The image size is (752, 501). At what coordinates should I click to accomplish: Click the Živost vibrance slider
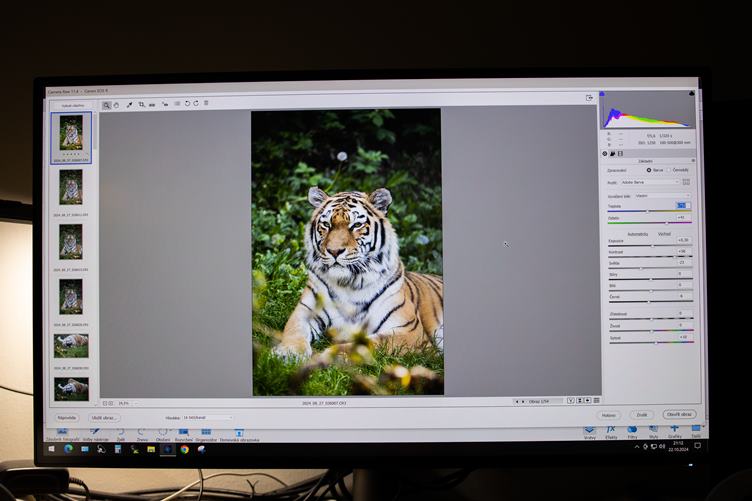pos(651,330)
